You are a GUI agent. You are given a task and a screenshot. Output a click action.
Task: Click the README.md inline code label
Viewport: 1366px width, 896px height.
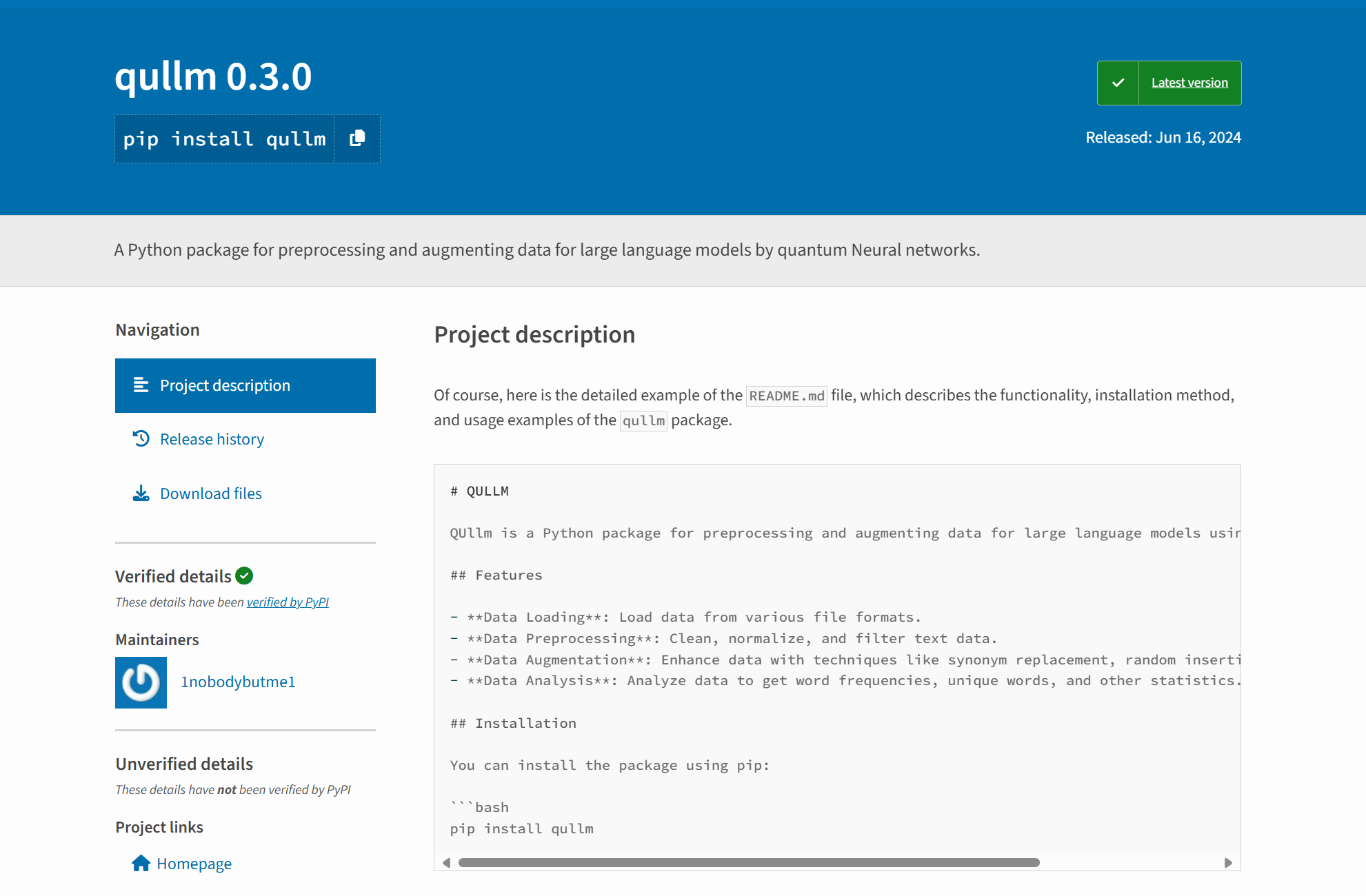click(787, 396)
